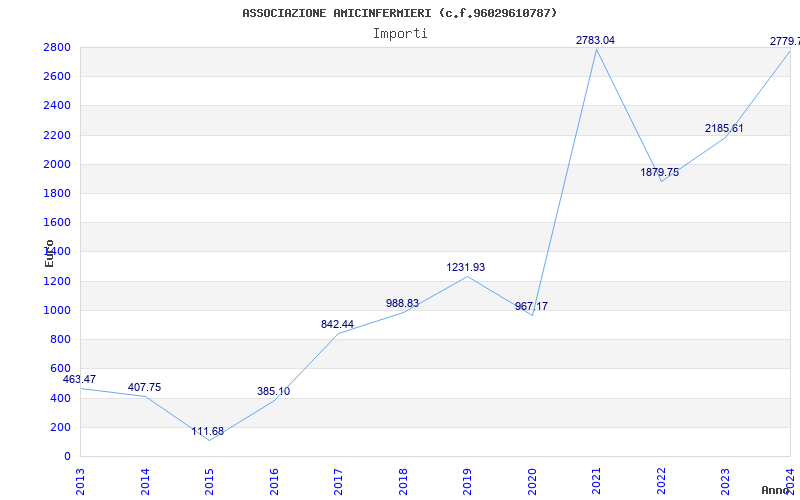Click the 2017 year axis label
The width and height of the screenshot is (800, 500).
click(x=338, y=482)
